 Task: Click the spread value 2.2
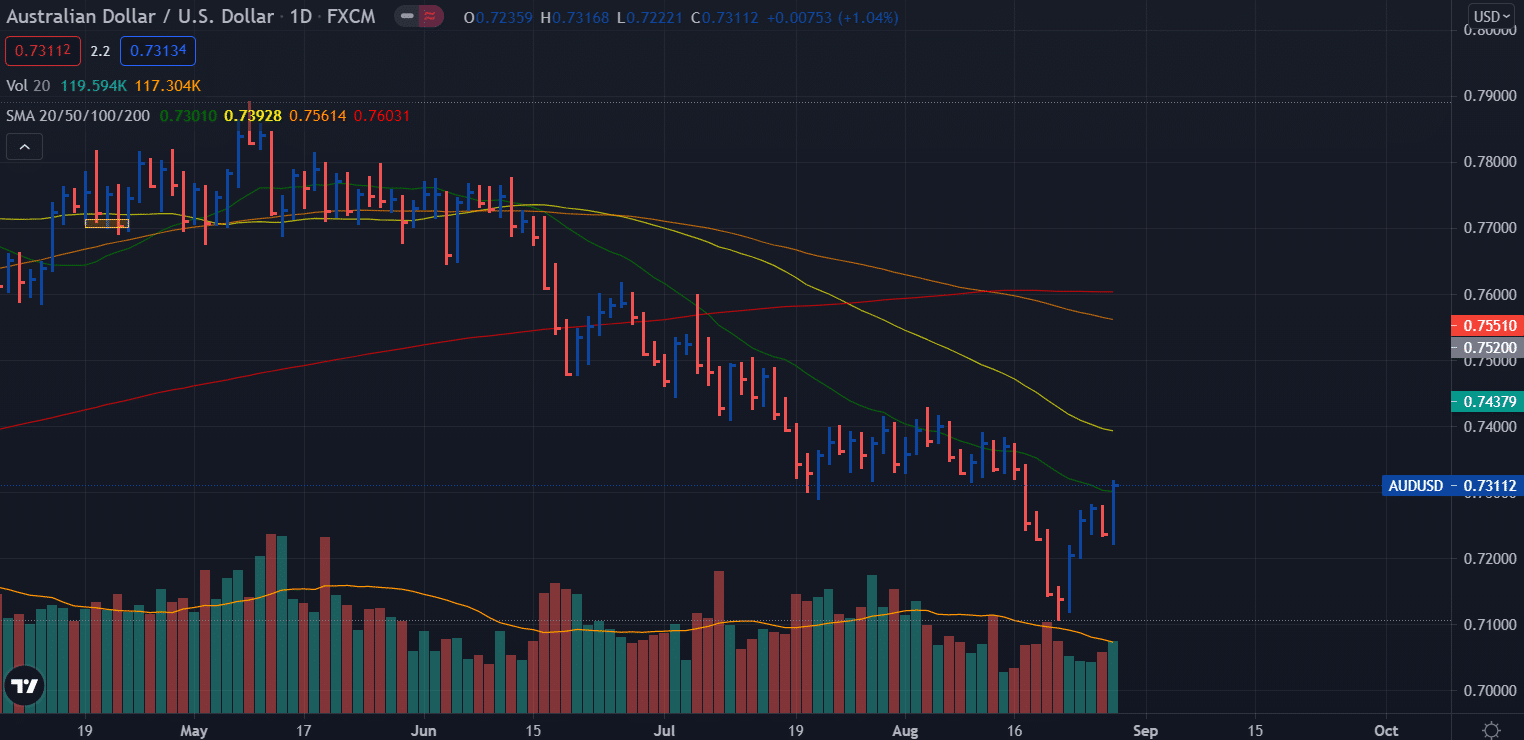click(100, 51)
